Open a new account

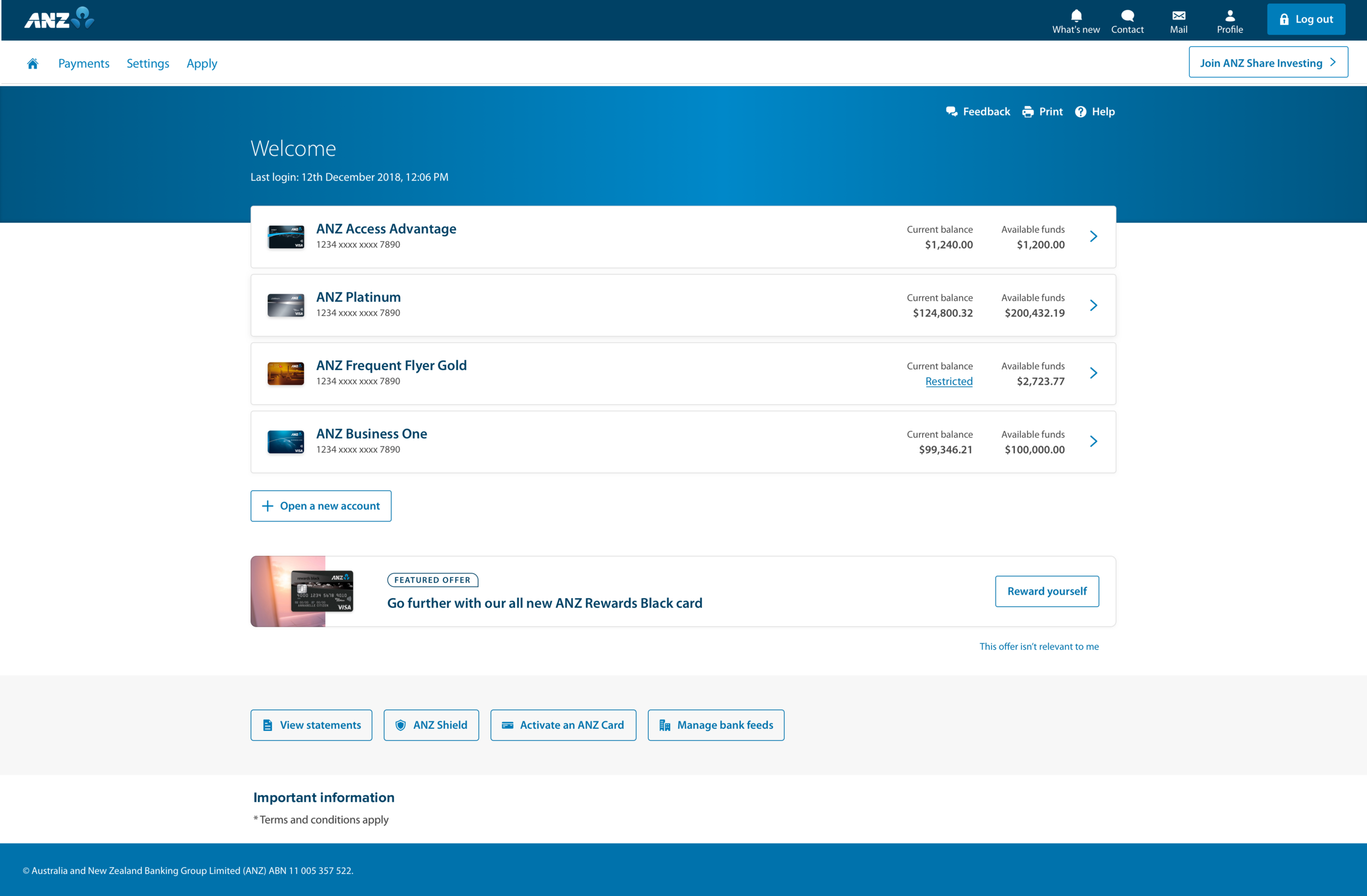click(320, 506)
